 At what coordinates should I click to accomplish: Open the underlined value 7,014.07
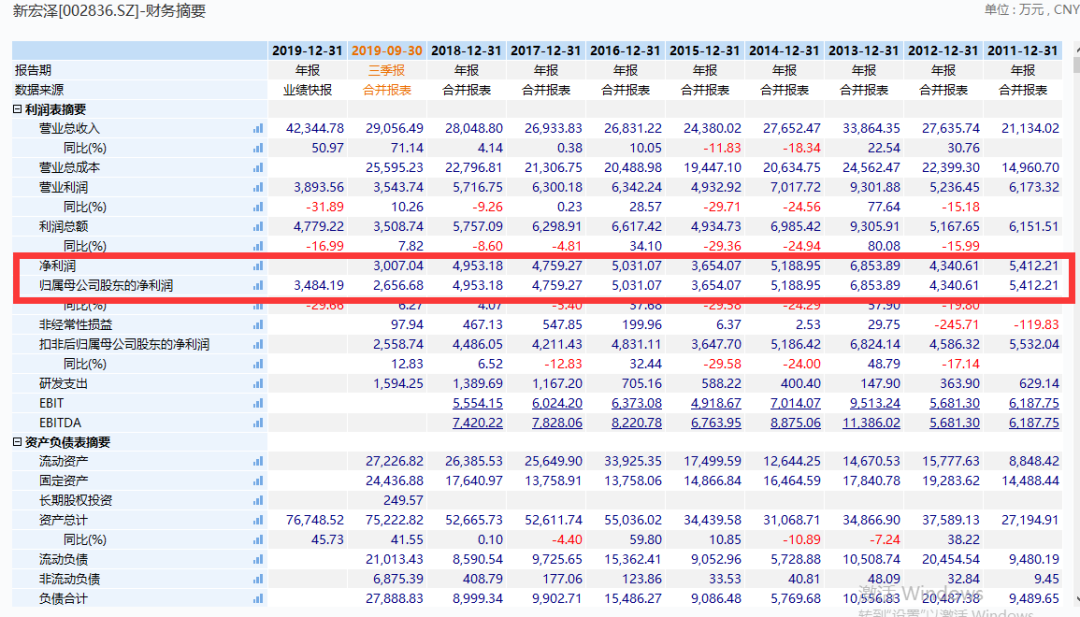tap(796, 404)
